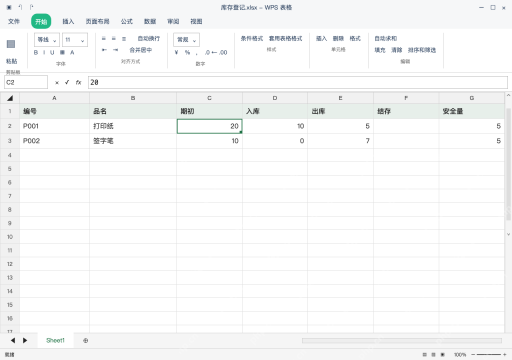Click the zoom out minus button
Viewport: 512px width, 360px height.
(473, 355)
